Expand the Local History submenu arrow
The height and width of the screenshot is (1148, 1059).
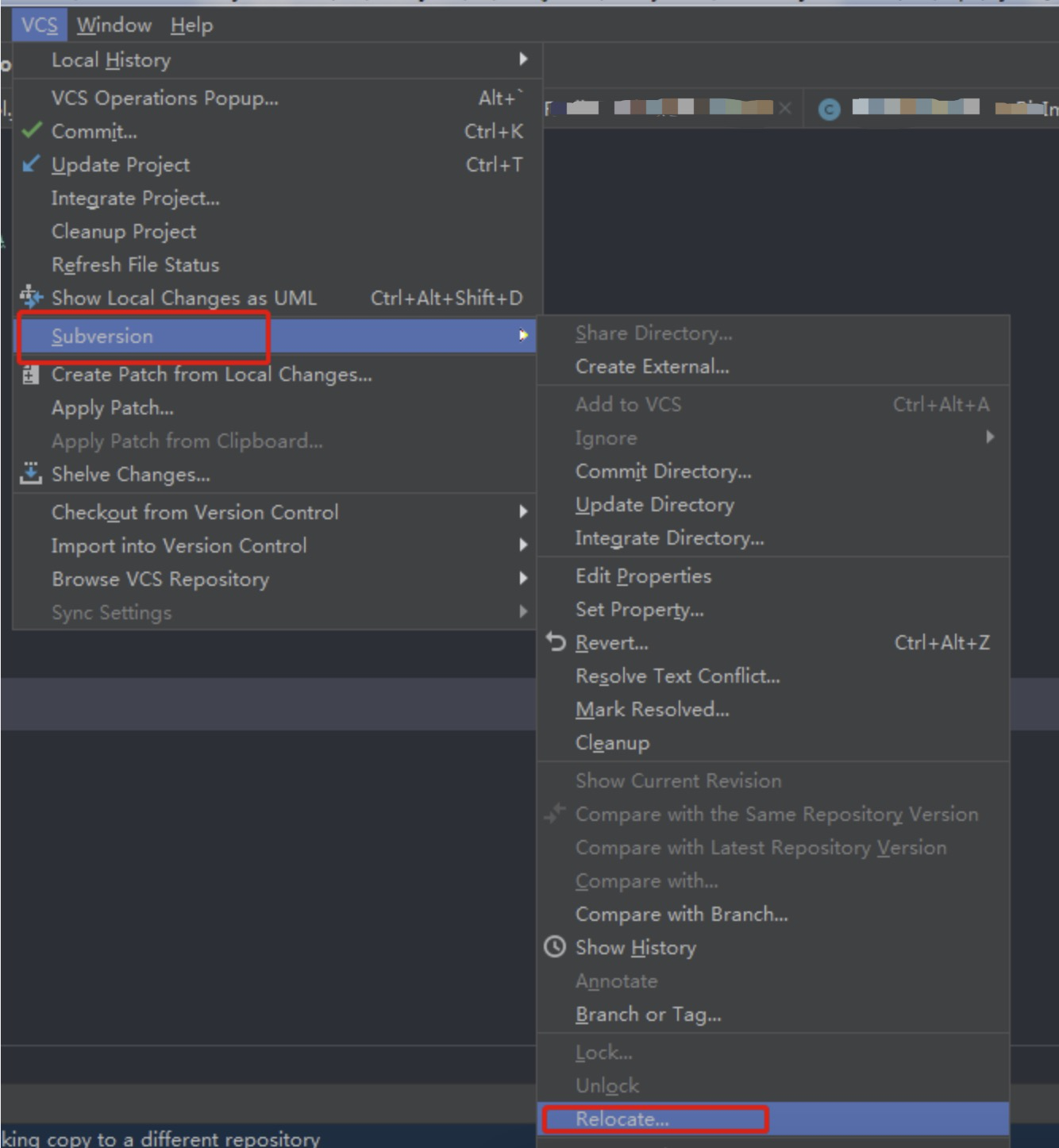coord(523,59)
